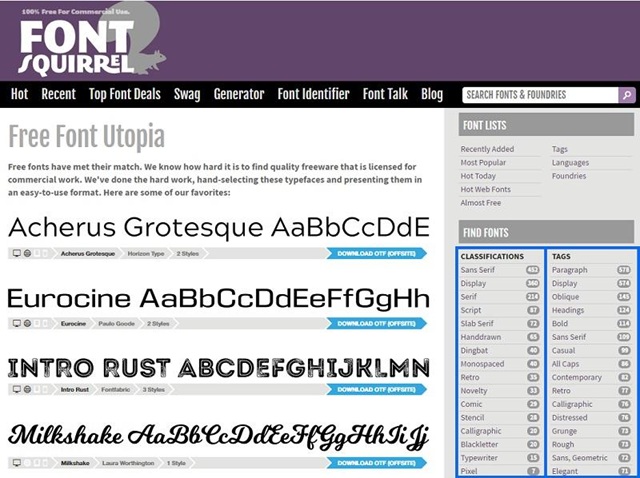Click the search magnifier icon
This screenshot has width=640, height=478.
pyautogui.click(x=626, y=96)
